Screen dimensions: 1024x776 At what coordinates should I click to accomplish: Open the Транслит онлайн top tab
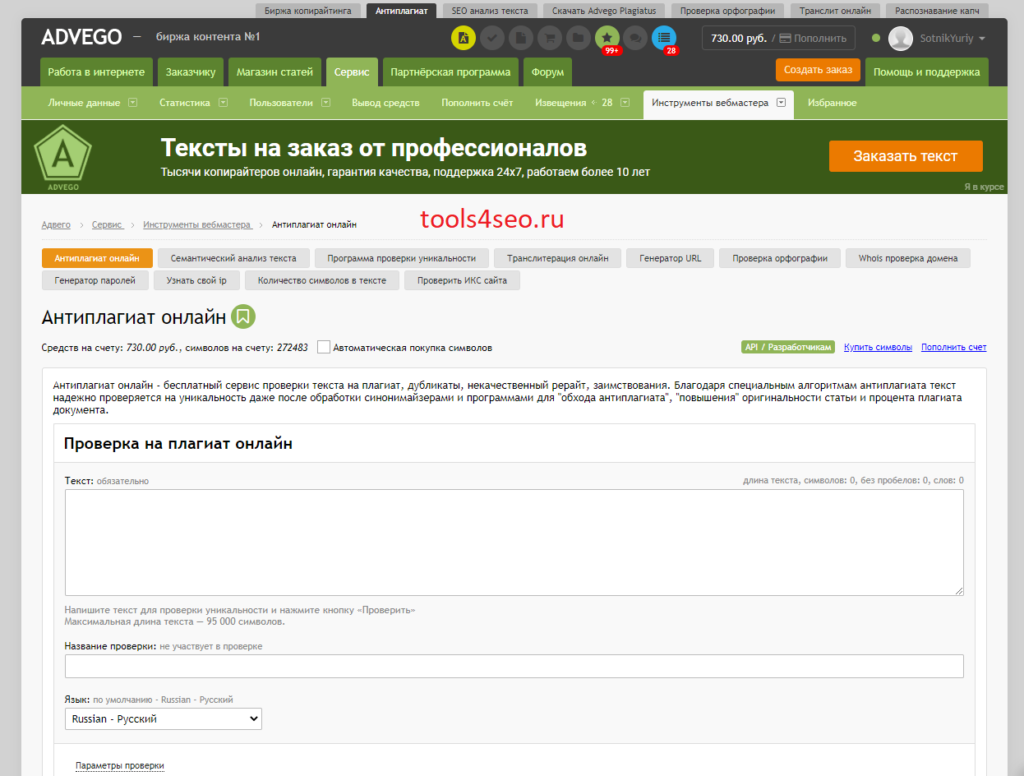[835, 10]
